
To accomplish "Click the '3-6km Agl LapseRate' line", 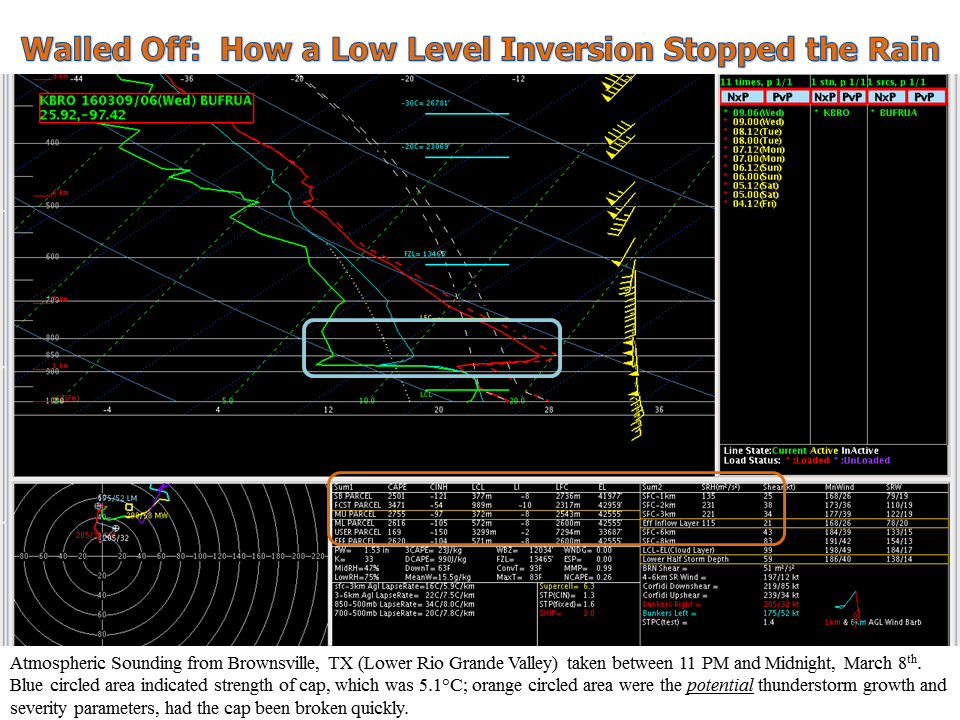I will pos(405,595).
